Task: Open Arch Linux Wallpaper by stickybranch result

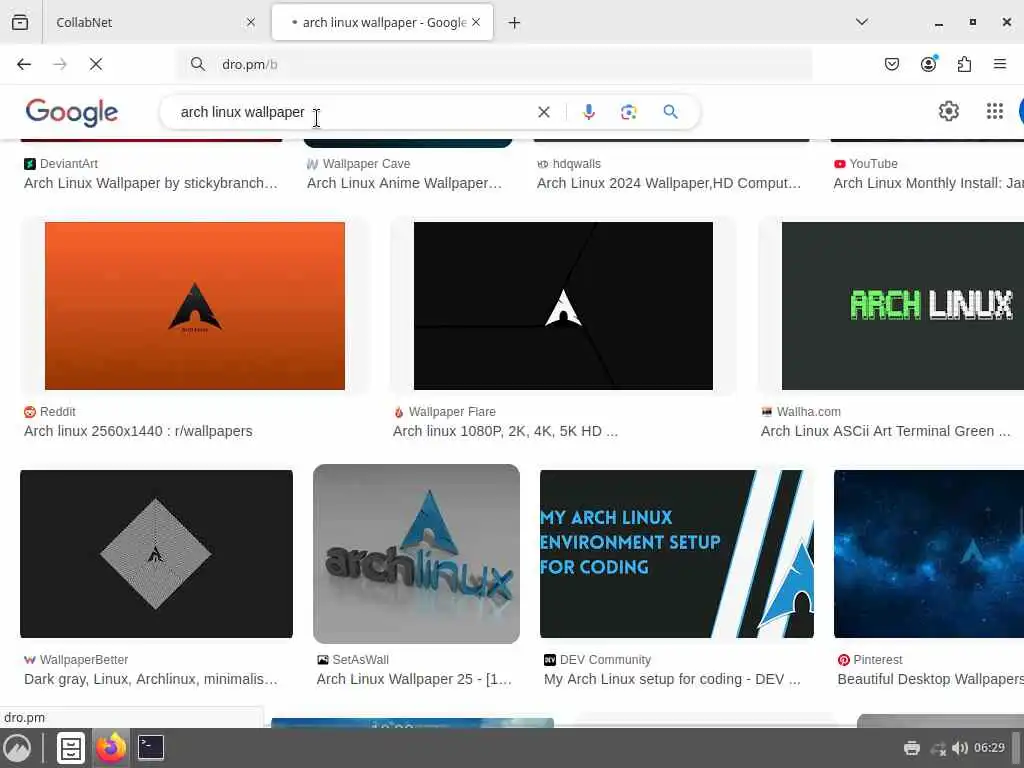Action: (151, 184)
